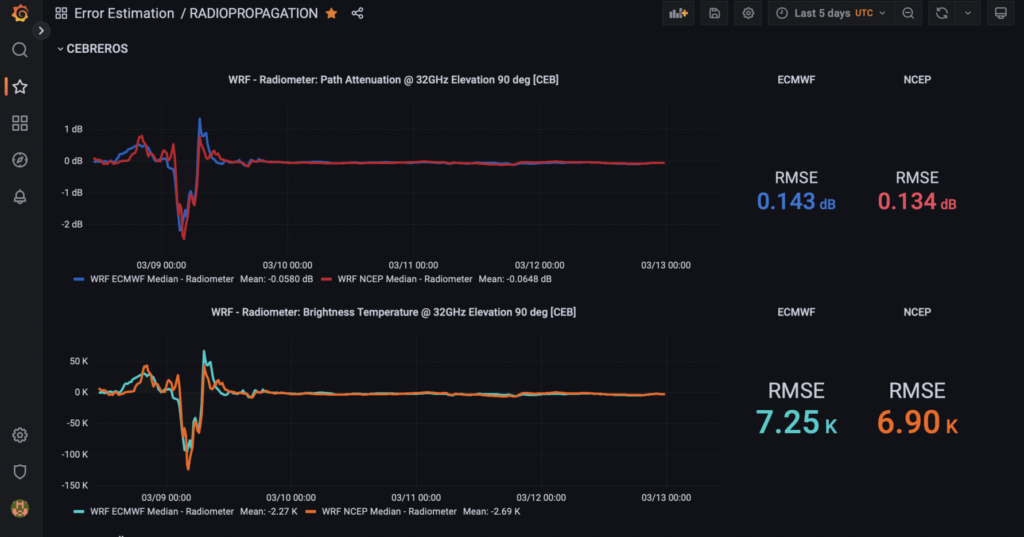Click the -2 dB axis label
This screenshot has height=537, width=1024.
pyautogui.click(x=72, y=224)
